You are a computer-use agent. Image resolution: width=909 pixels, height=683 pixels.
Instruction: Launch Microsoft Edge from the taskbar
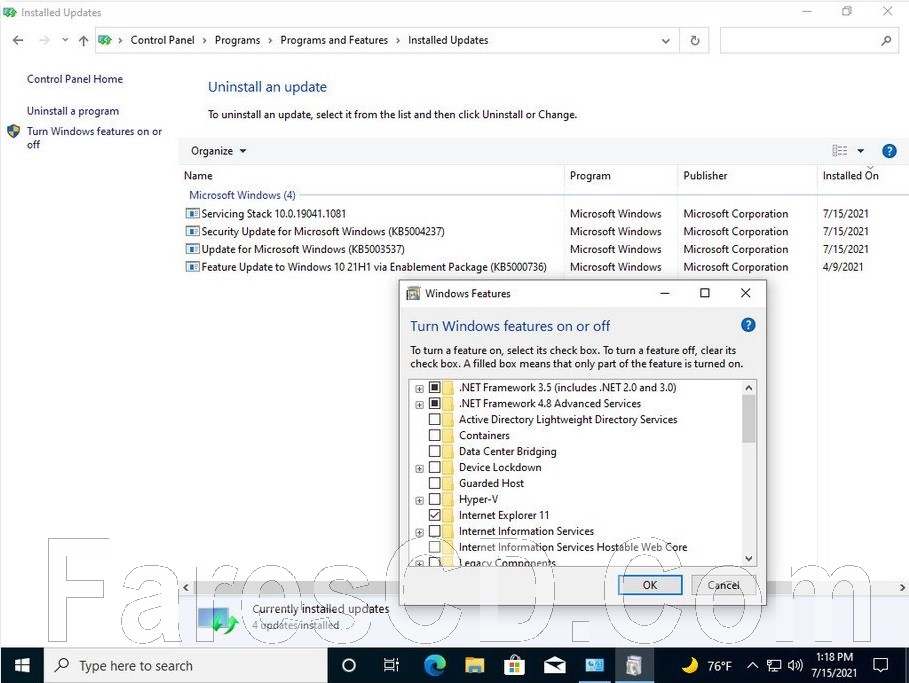click(434, 665)
